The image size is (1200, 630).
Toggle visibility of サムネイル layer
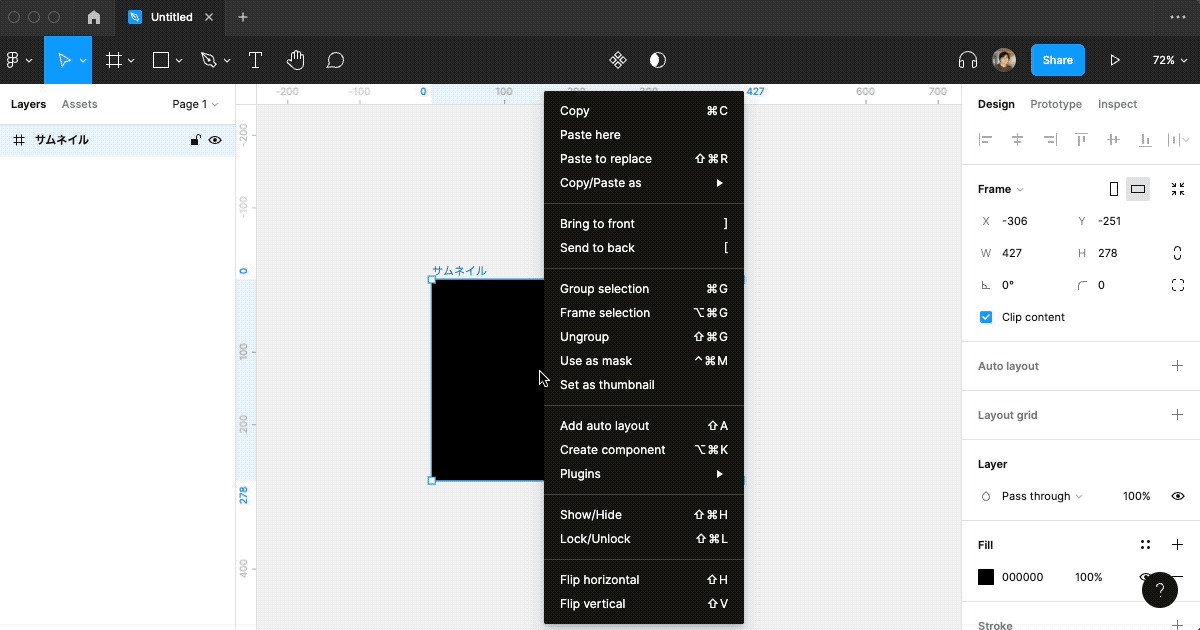click(x=215, y=140)
